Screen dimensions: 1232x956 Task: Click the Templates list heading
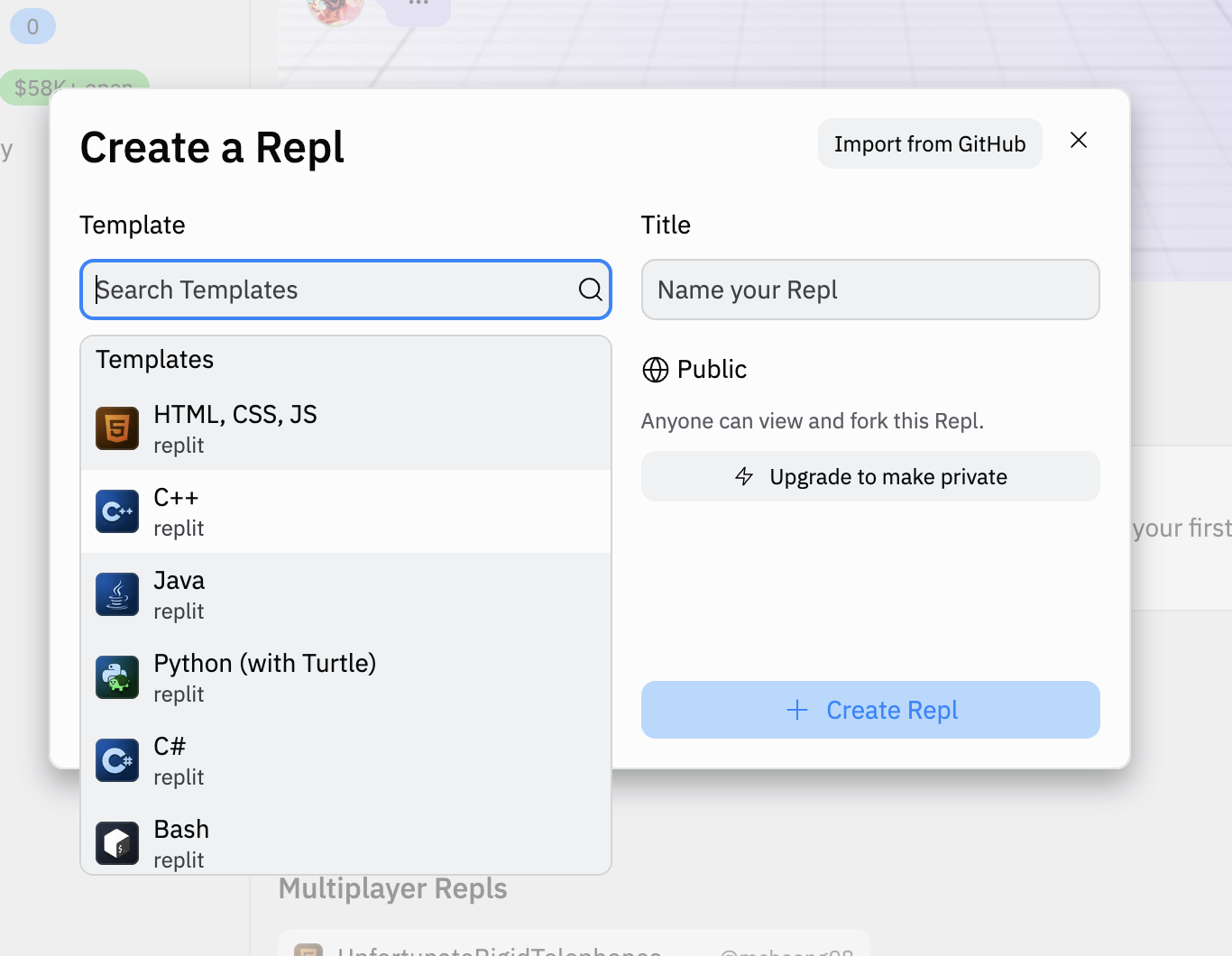(x=155, y=359)
